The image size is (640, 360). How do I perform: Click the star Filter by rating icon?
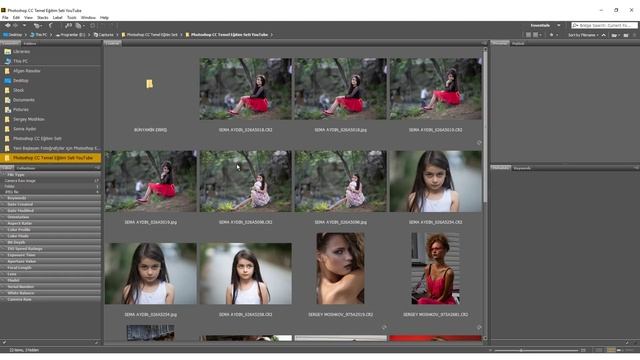click(551, 35)
